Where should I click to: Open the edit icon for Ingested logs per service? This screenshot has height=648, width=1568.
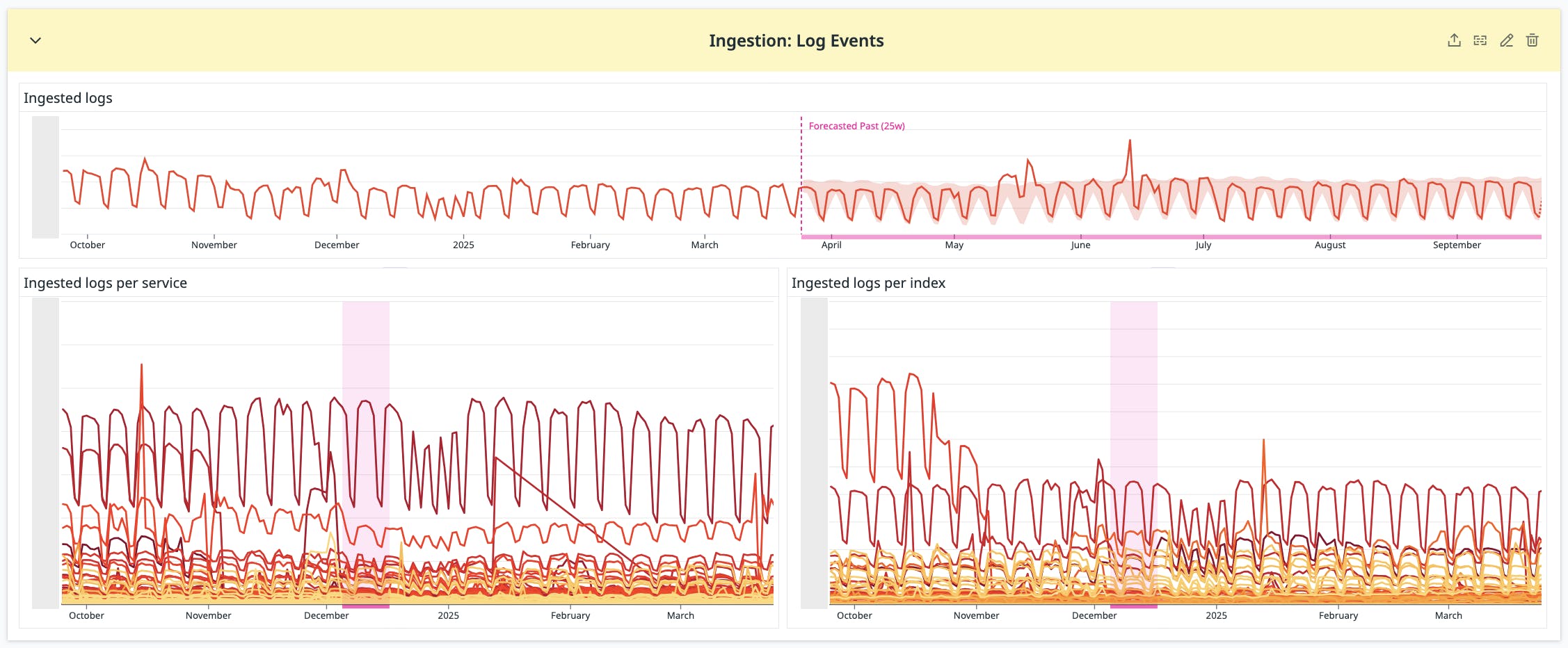1507,40
